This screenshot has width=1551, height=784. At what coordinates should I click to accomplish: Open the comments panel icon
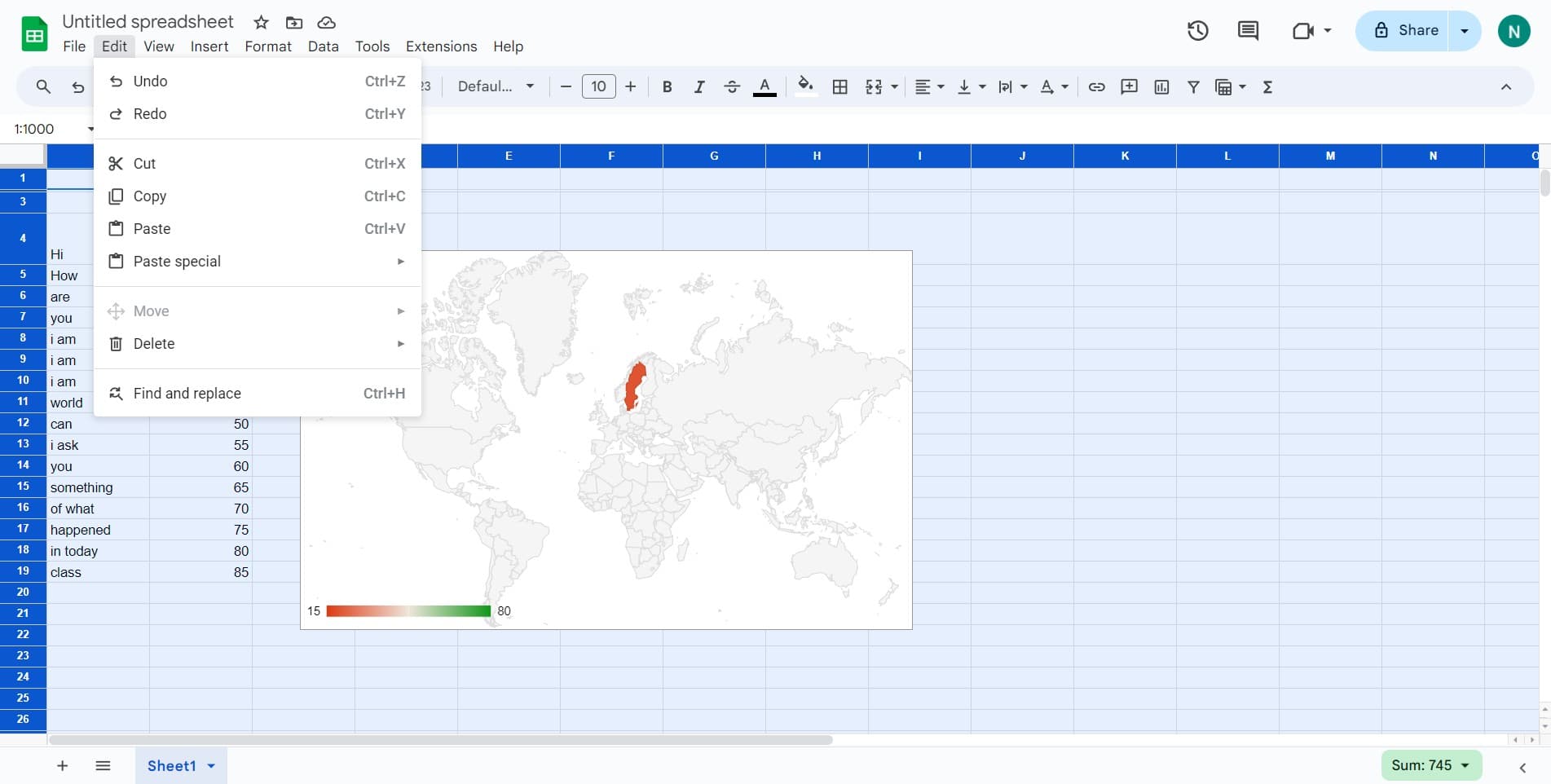[x=1247, y=31]
